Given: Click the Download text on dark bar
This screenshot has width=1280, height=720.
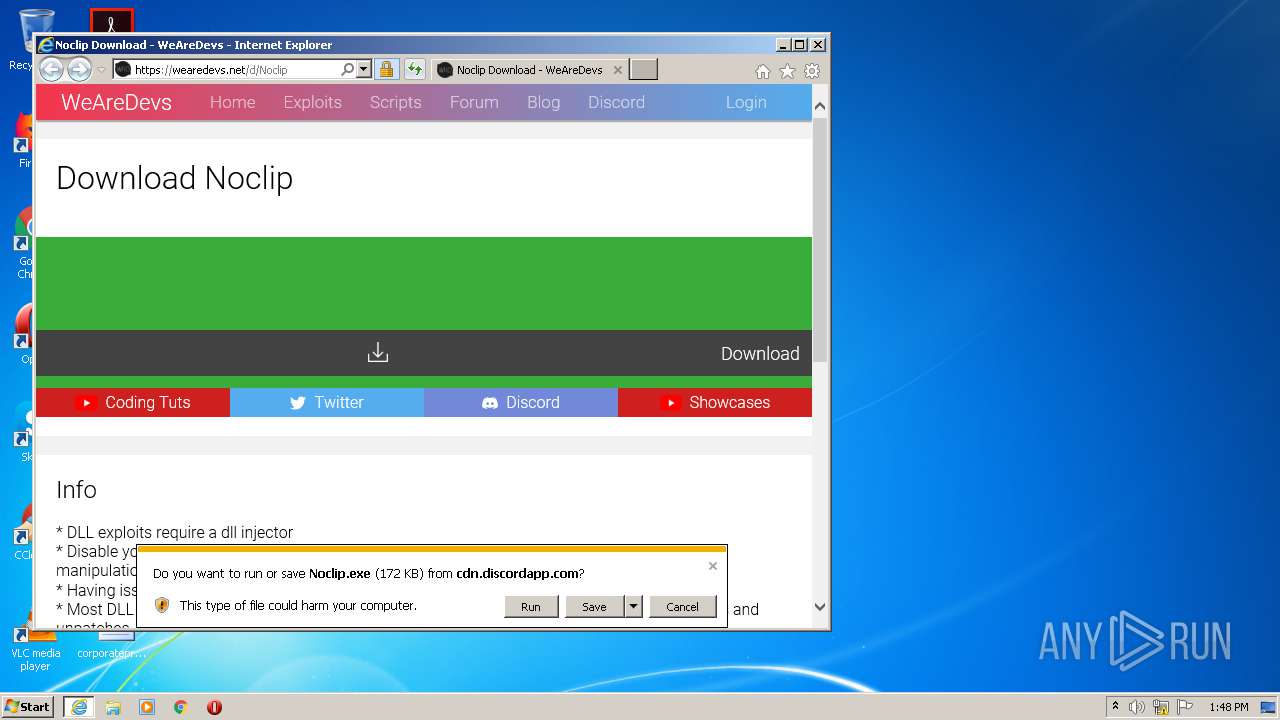Looking at the screenshot, I should (x=760, y=353).
